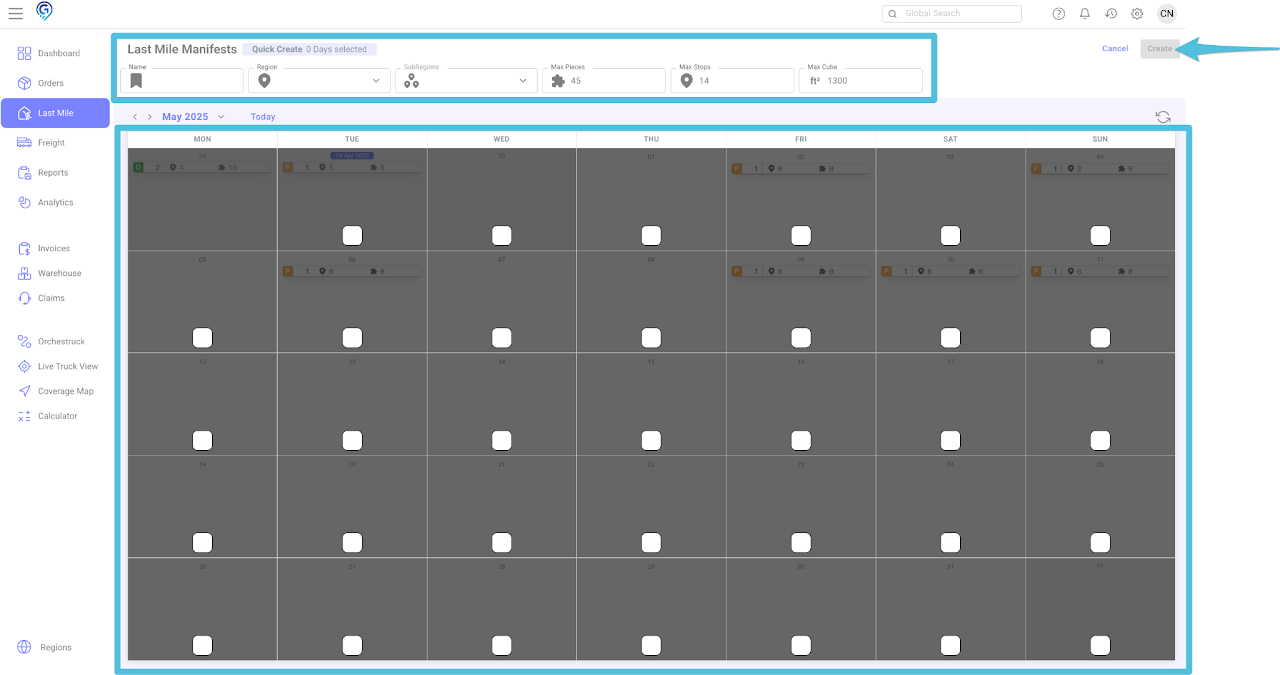
Task: Click the Dashboard sidebar icon
Action: pyautogui.click(x=25, y=53)
